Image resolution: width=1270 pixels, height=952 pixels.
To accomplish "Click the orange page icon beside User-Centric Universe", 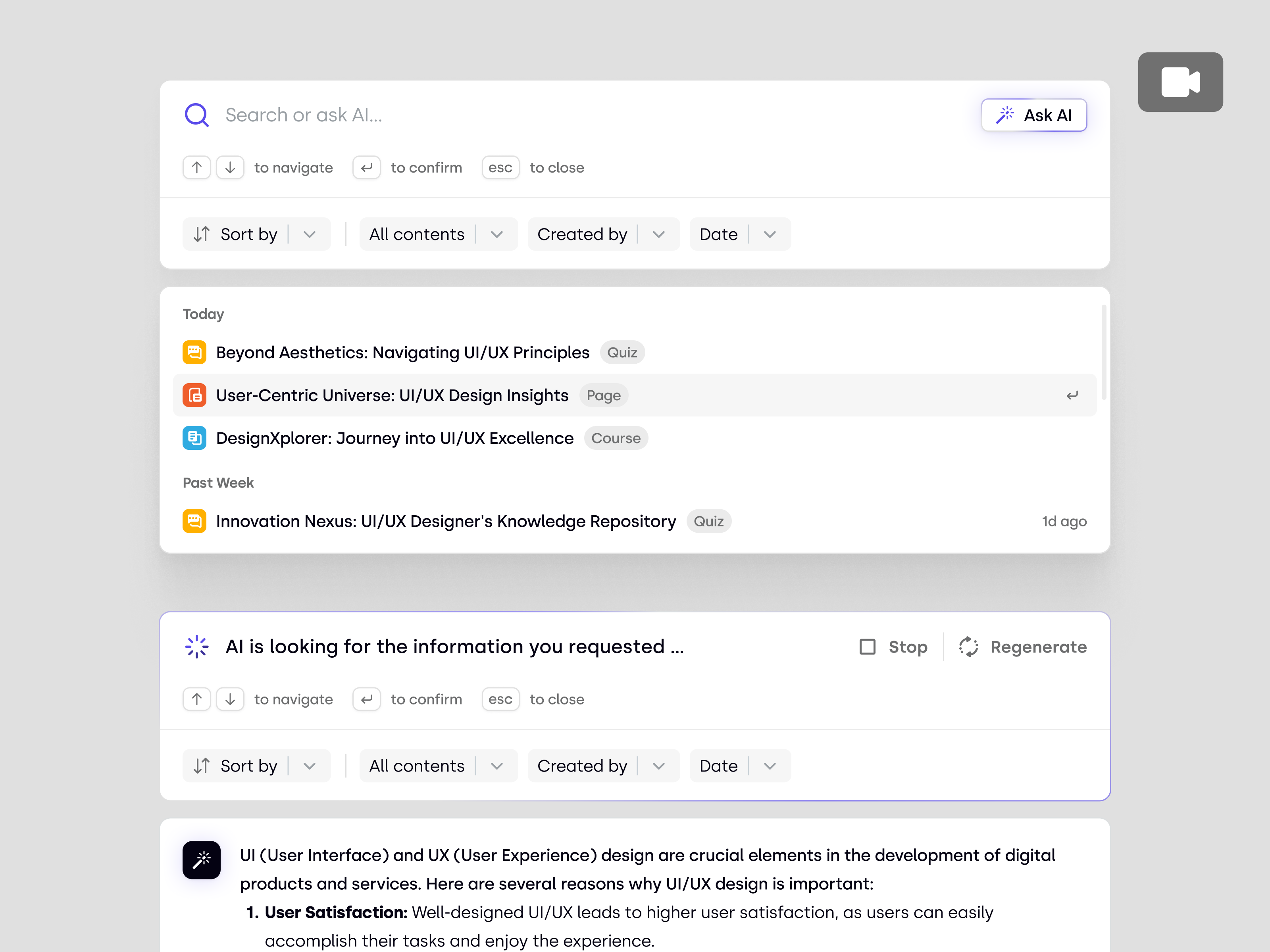I will [194, 395].
